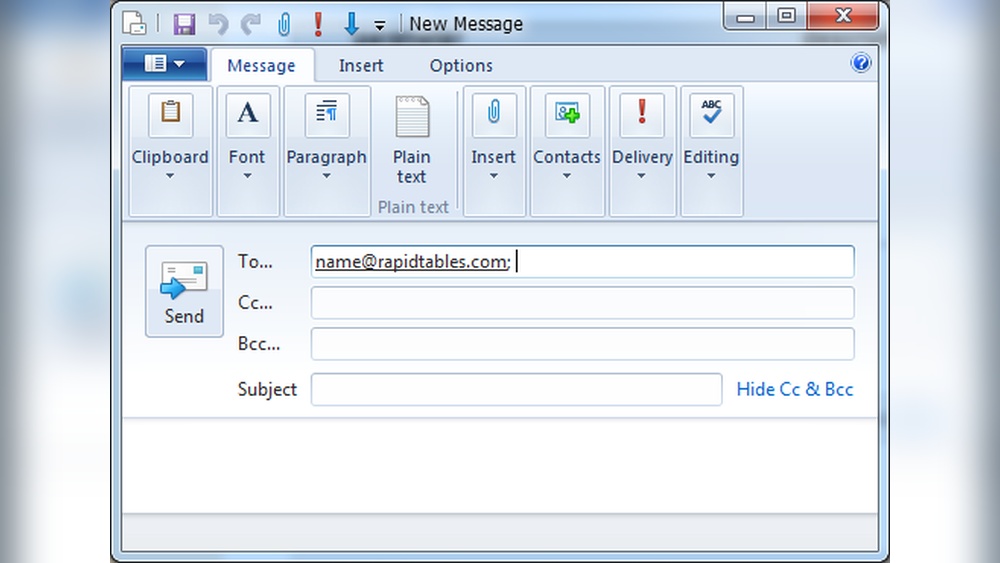1000x563 pixels.
Task: Expand the Paragraph group
Action: [326, 150]
